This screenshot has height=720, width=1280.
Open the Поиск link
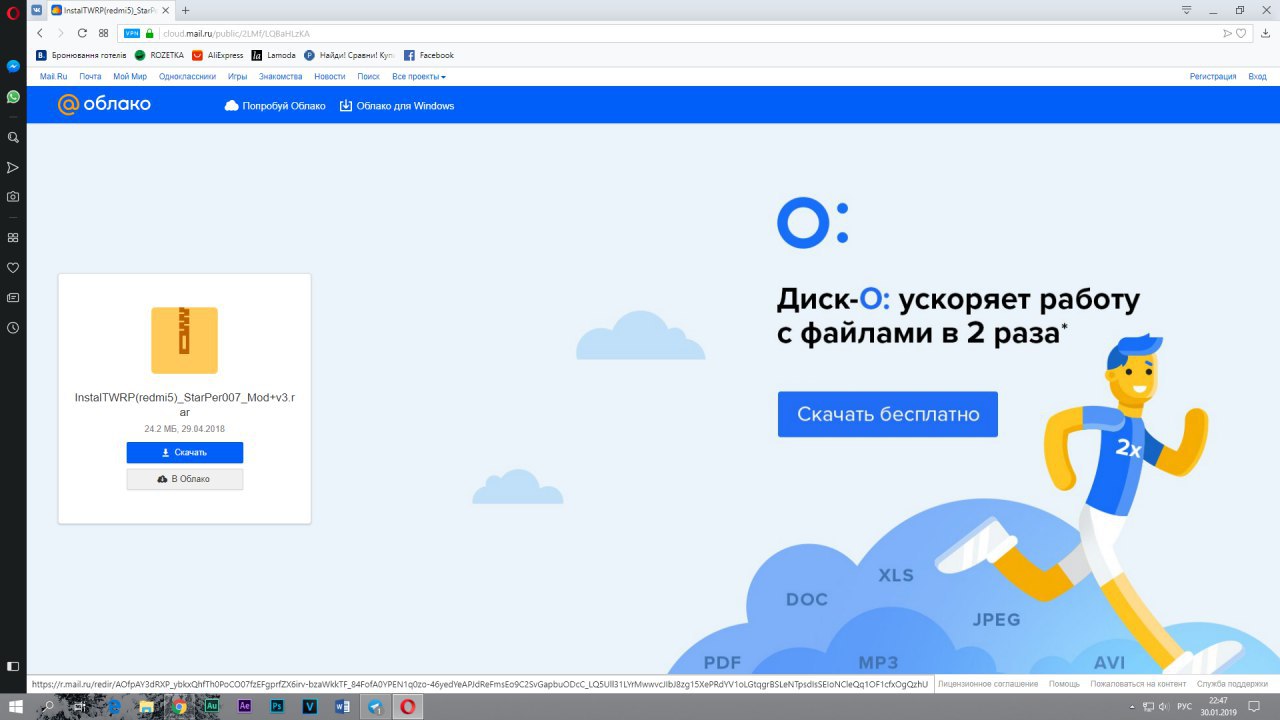click(x=368, y=76)
